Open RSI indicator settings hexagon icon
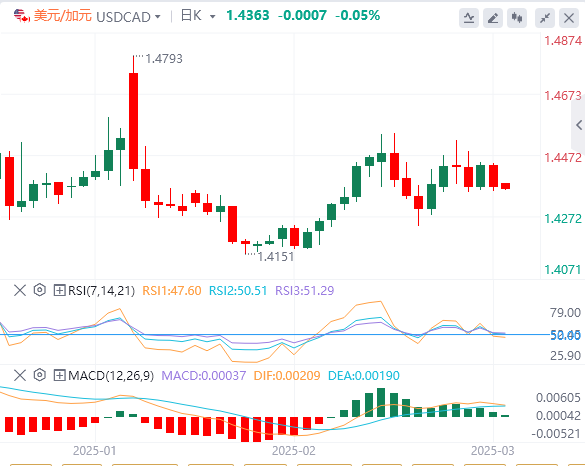The width and height of the screenshot is (585, 466). pos(40,290)
